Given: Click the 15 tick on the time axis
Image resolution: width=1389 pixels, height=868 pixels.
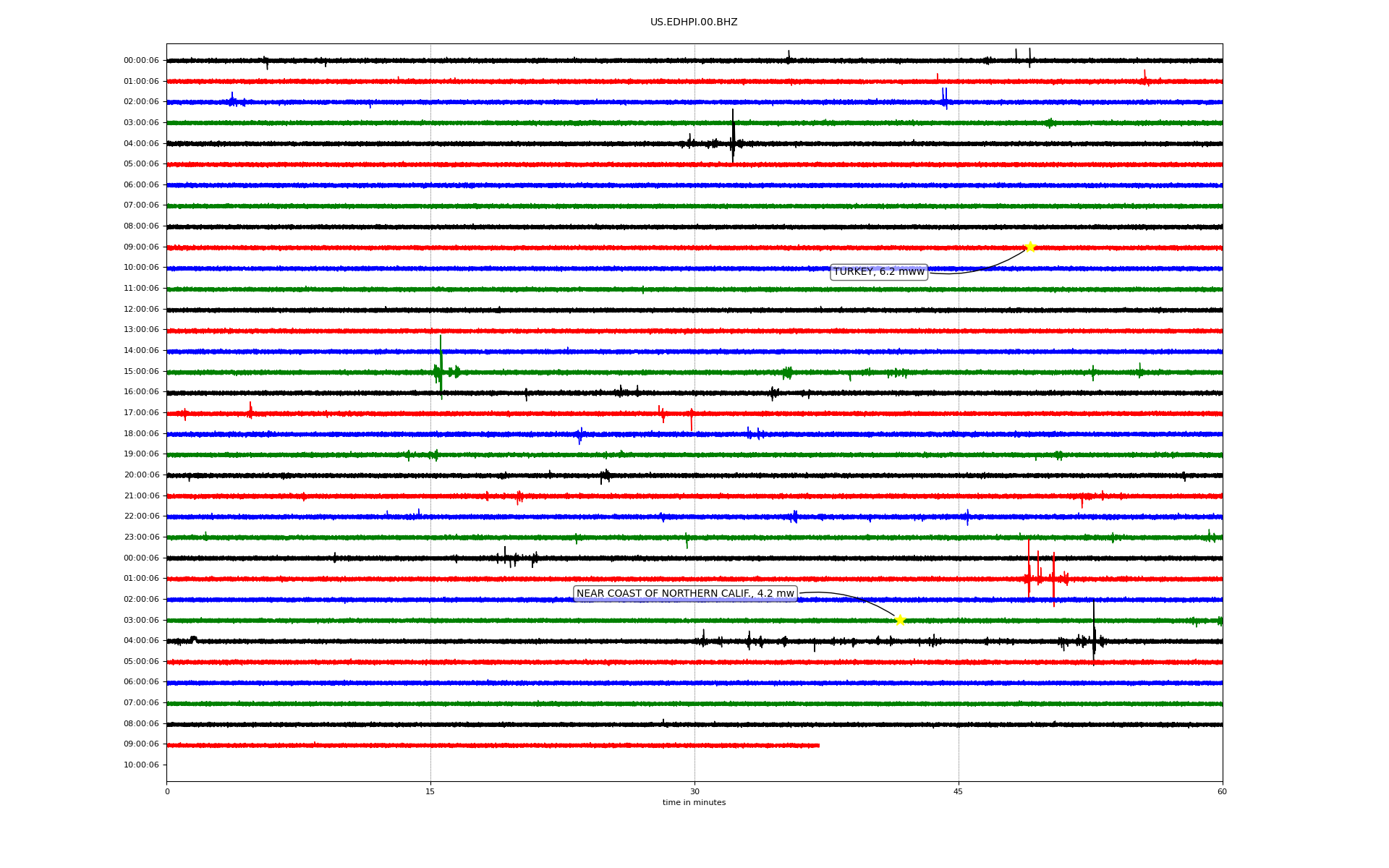Looking at the screenshot, I should tap(430, 791).
